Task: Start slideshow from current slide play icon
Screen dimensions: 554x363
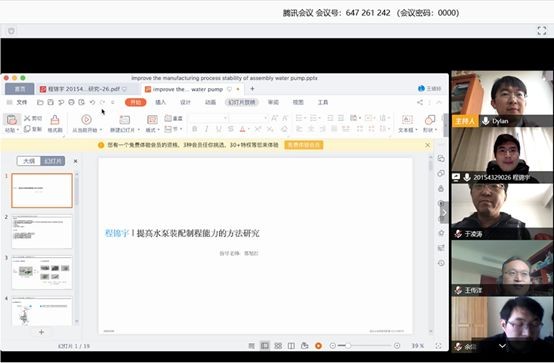Action: click(86, 119)
